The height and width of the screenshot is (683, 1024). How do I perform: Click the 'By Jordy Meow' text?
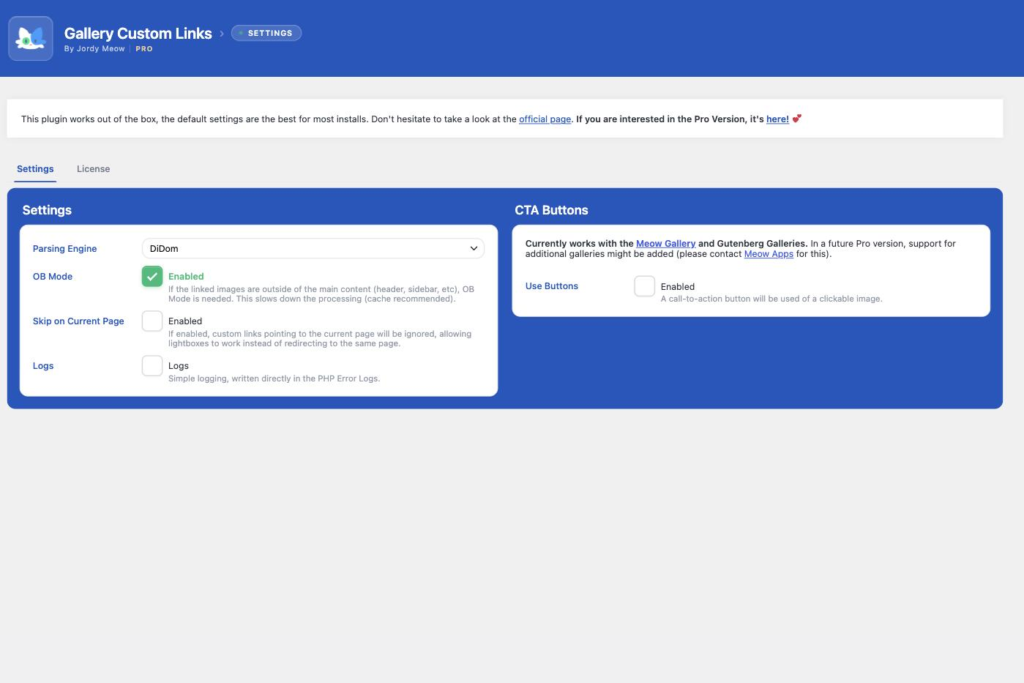point(94,49)
